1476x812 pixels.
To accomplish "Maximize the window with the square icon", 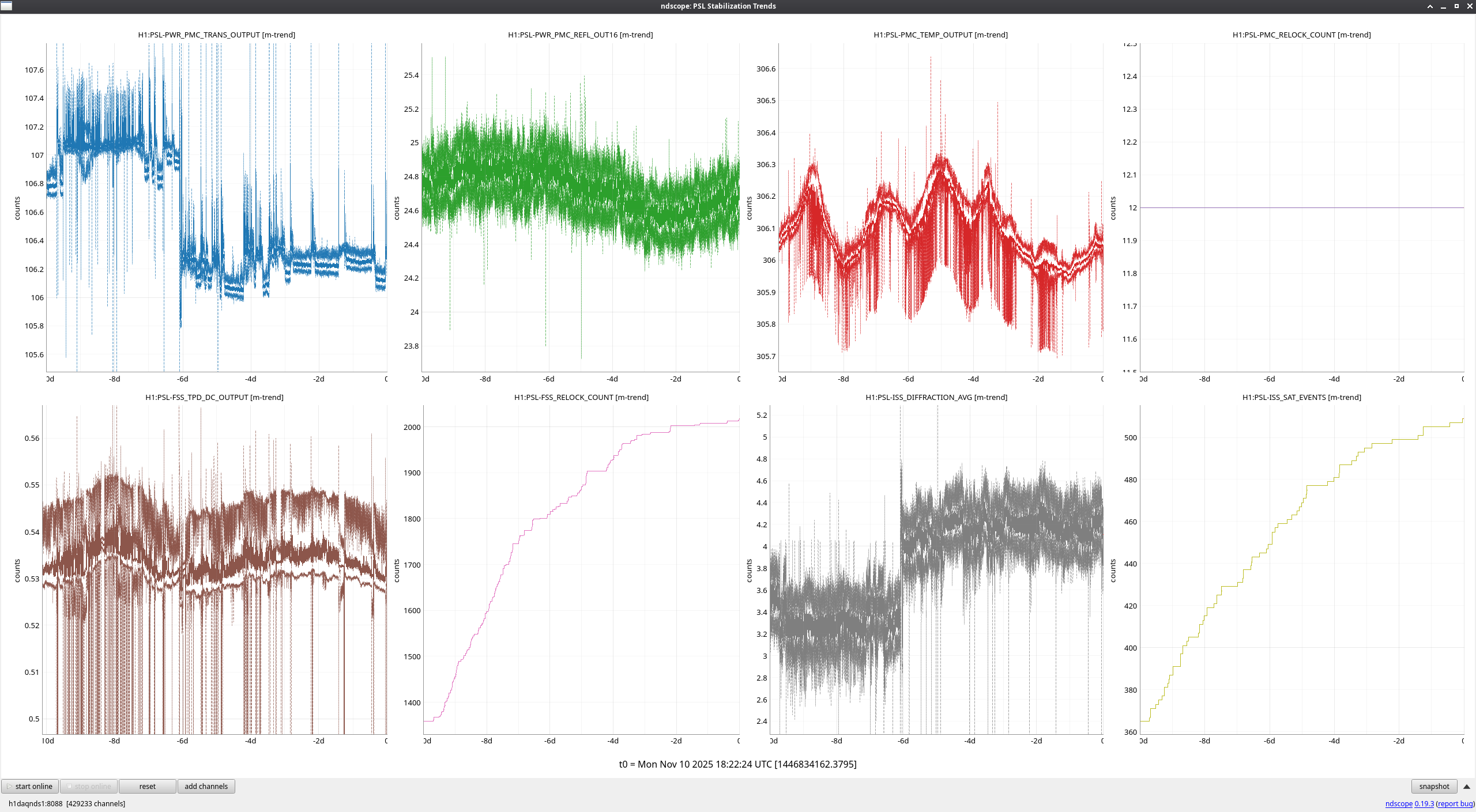I will click(x=1456, y=6).
